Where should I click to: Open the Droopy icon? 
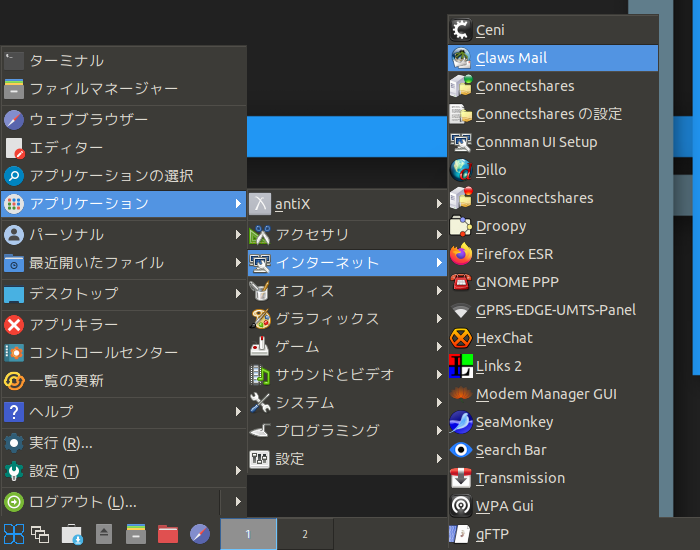[x=460, y=226]
